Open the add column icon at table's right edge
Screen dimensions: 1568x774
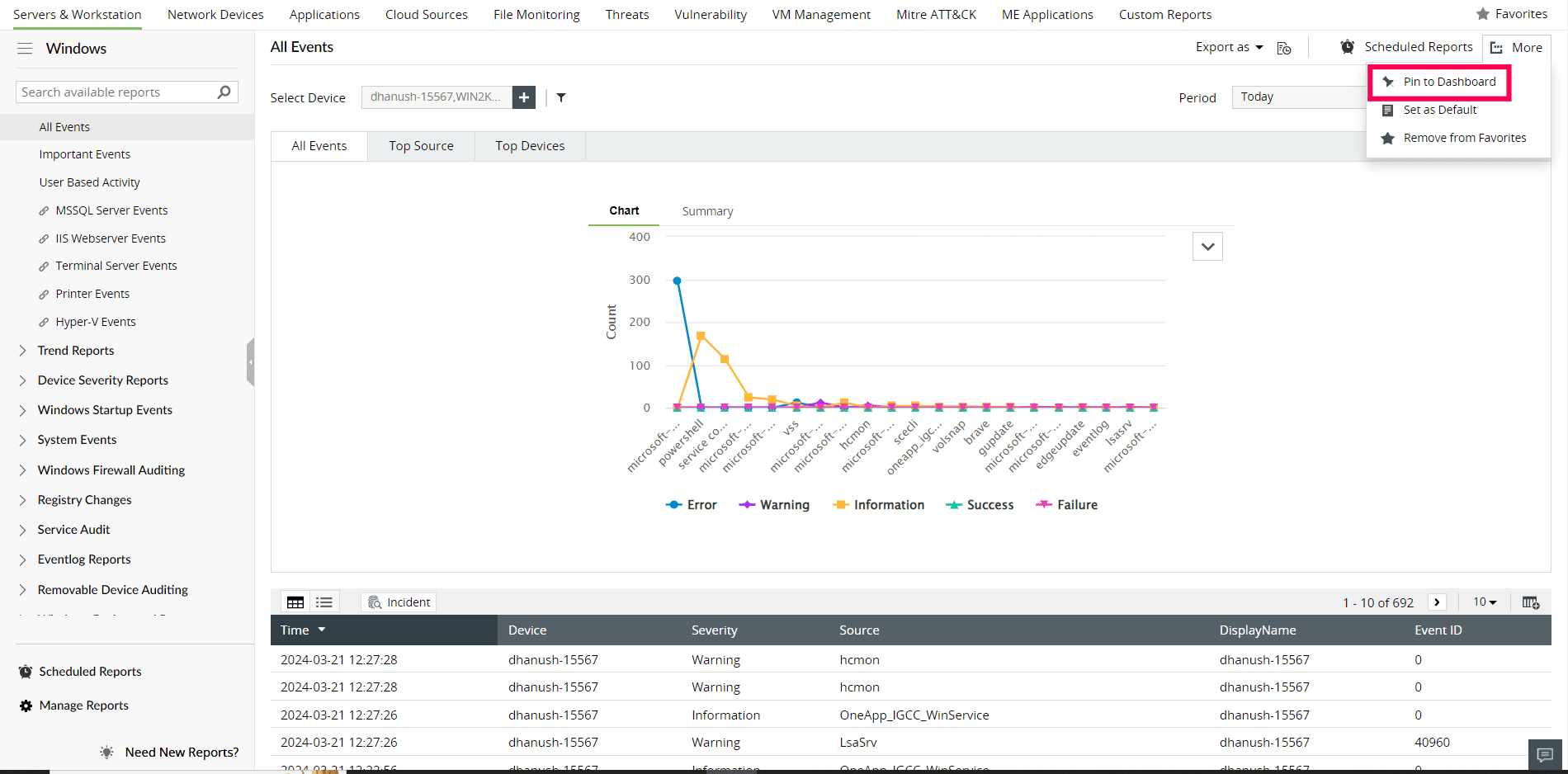pyautogui.click(x=1531, y=602)
